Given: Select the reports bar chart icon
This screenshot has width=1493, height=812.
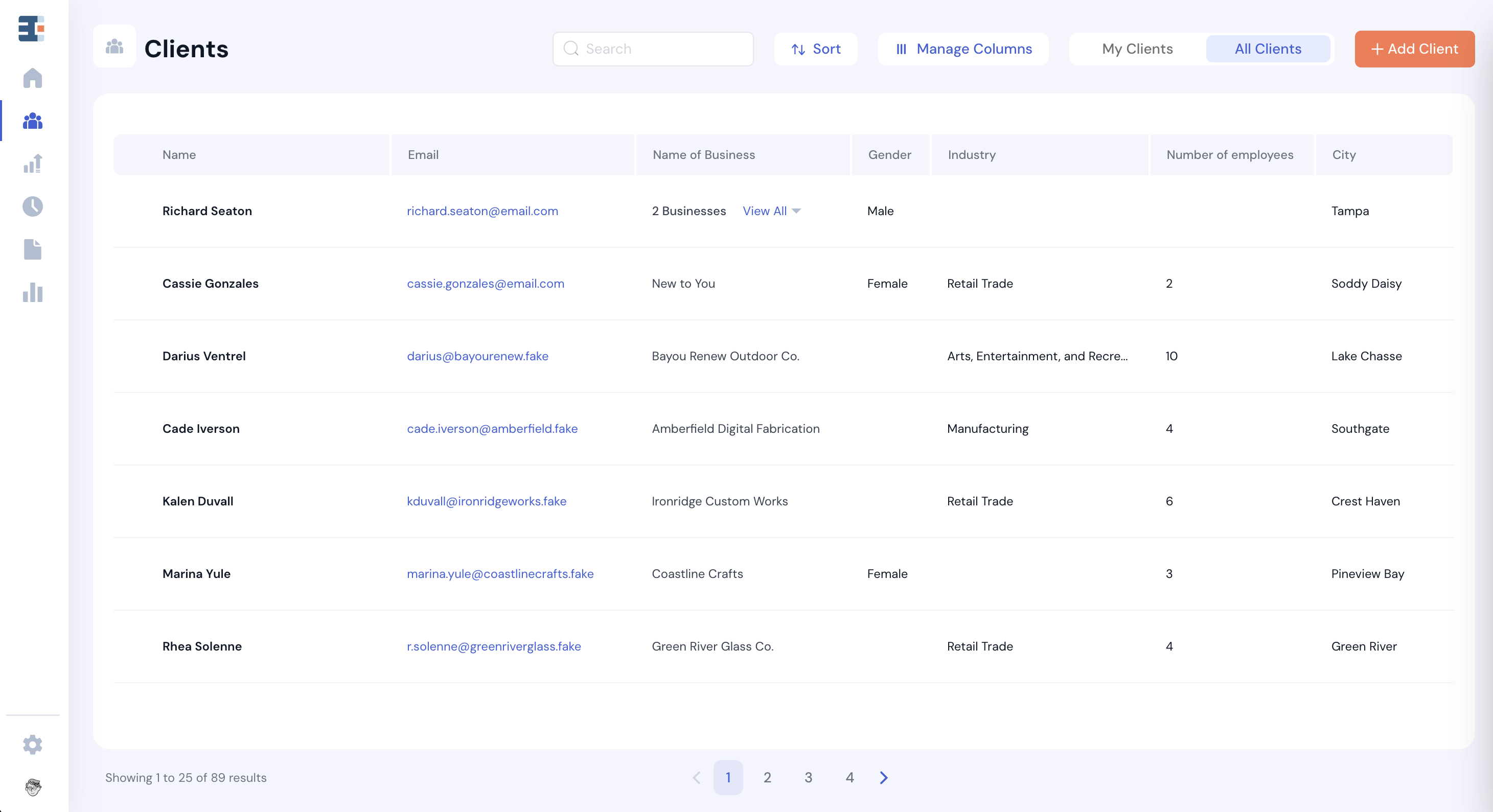Looking at the screenshot, I should tap(33, 293).
